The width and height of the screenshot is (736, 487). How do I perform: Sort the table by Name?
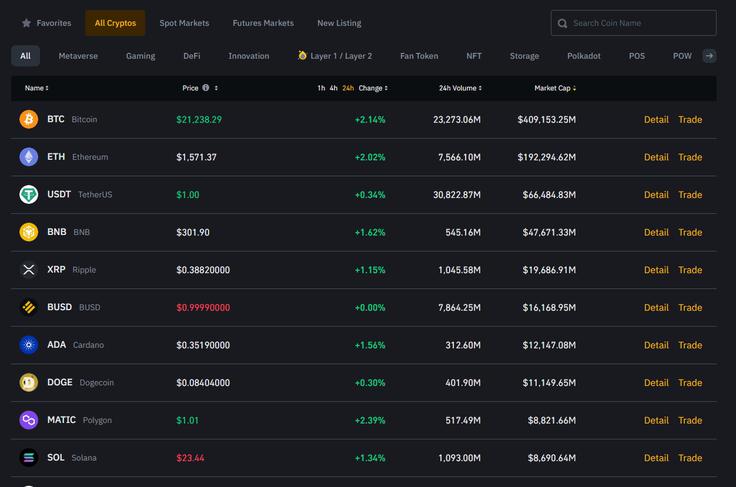pos(37,88)
